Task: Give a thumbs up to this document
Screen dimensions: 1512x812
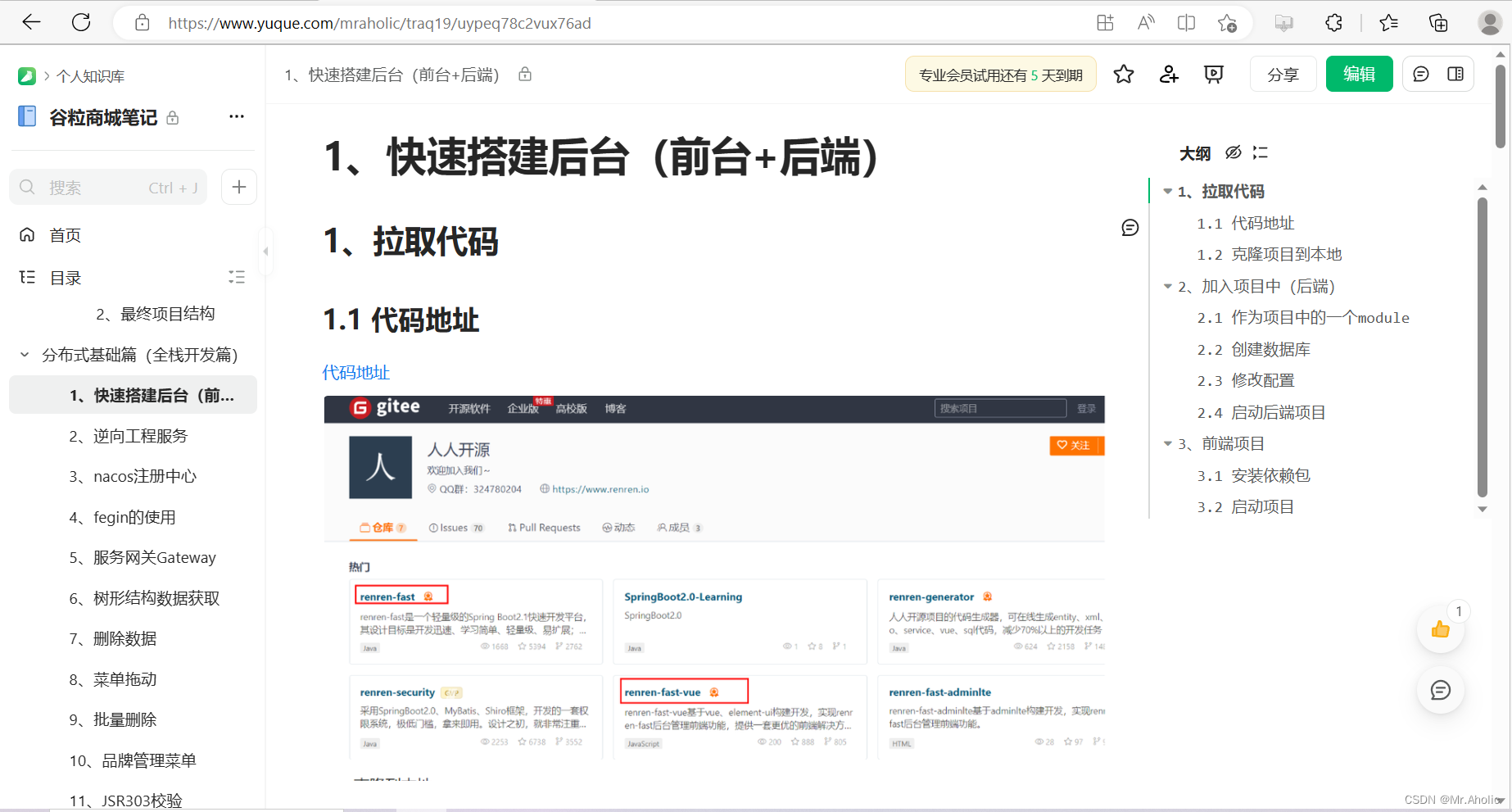Action: click(1440, 629)
